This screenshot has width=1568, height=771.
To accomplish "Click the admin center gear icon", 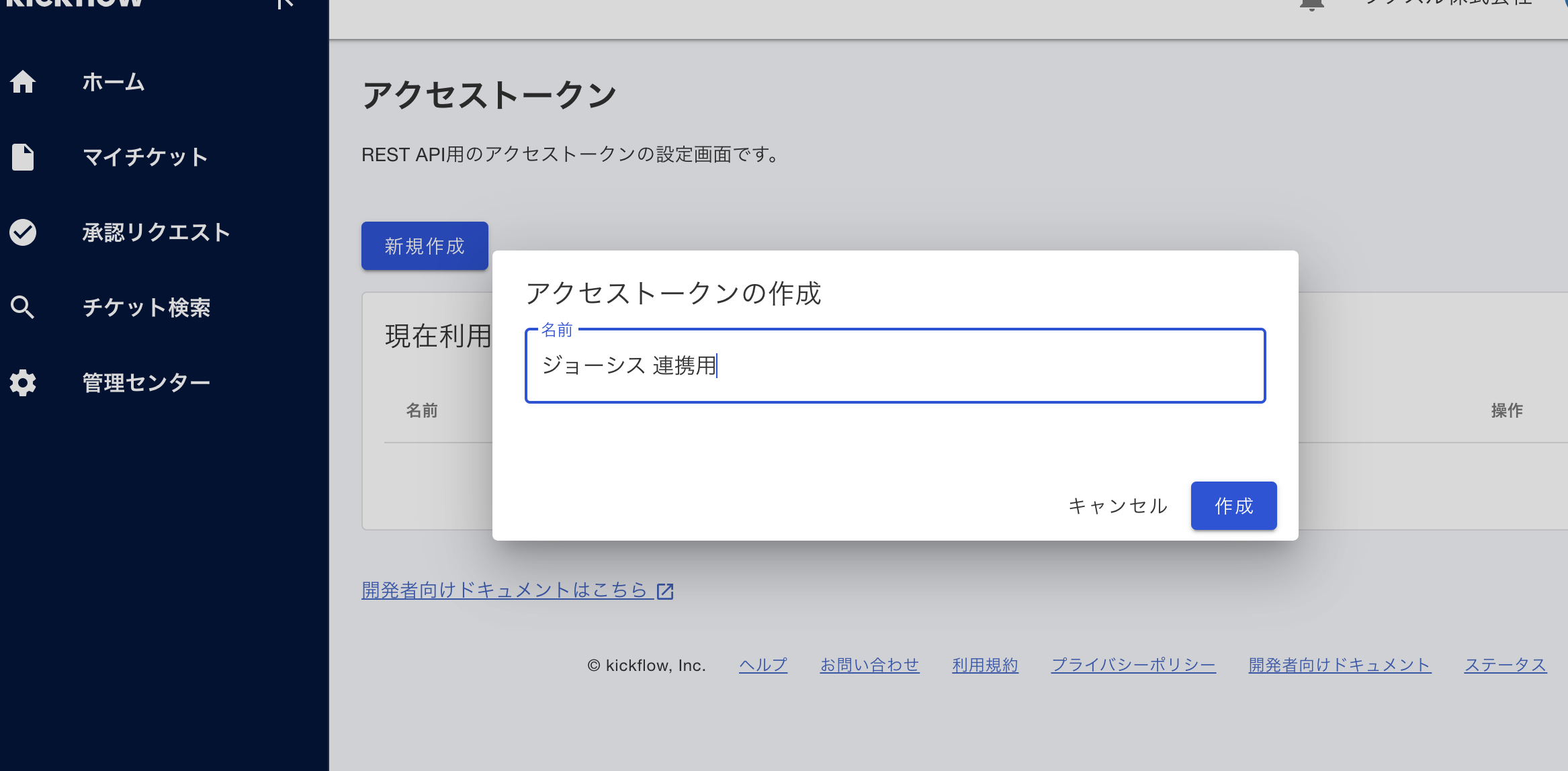I will (23, 383).
